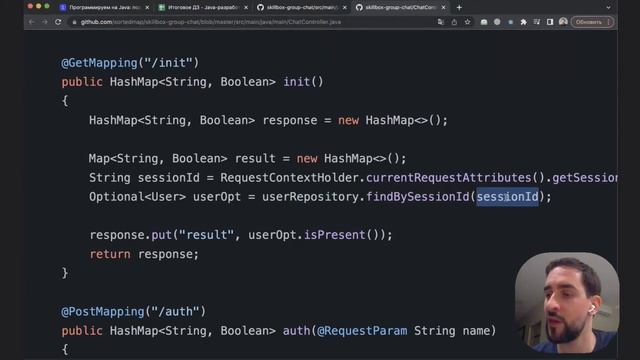Click RequestContextHolder in the code
640x360 pixels.
pos(290,178)
